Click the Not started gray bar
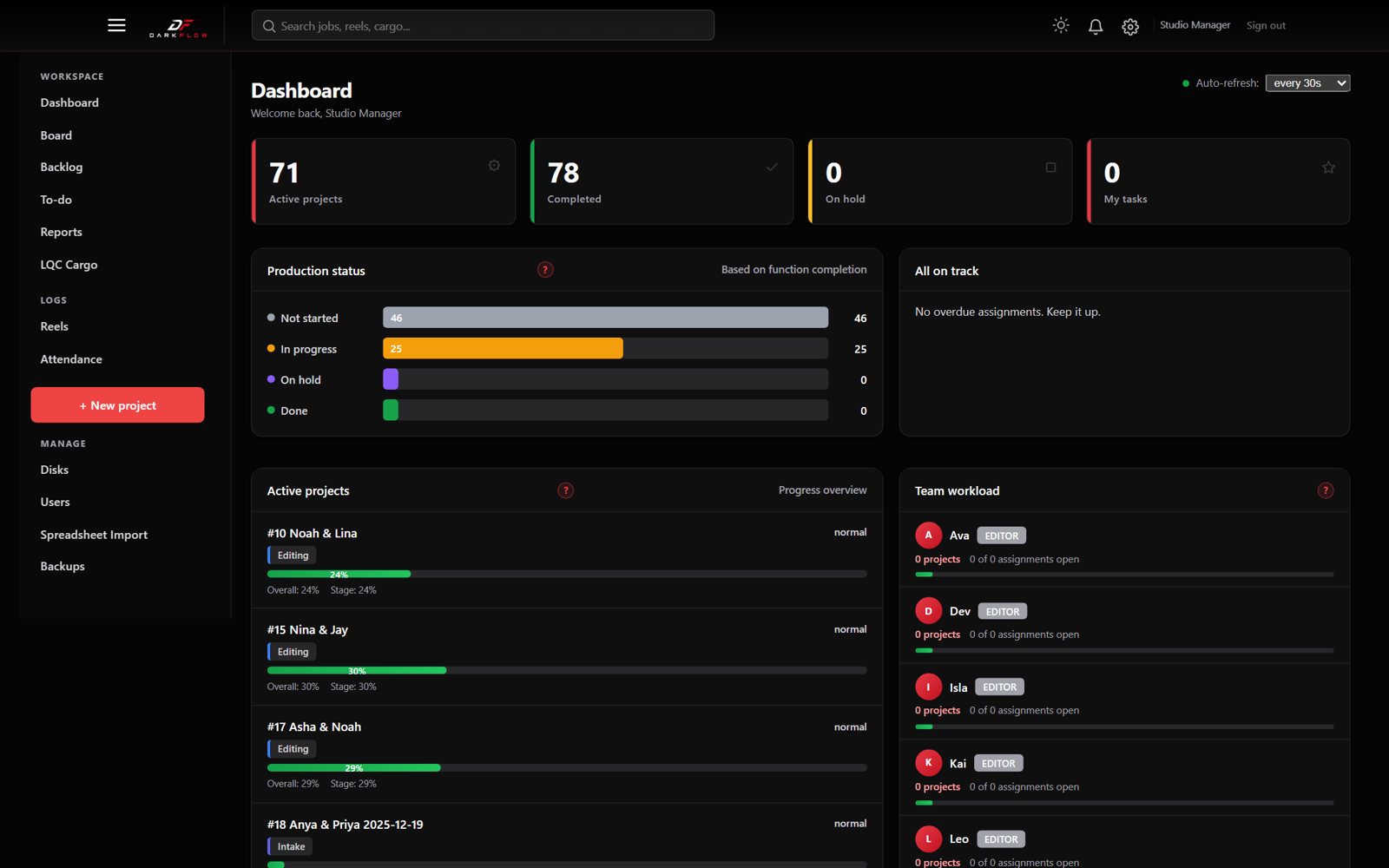 click(605, 318)
